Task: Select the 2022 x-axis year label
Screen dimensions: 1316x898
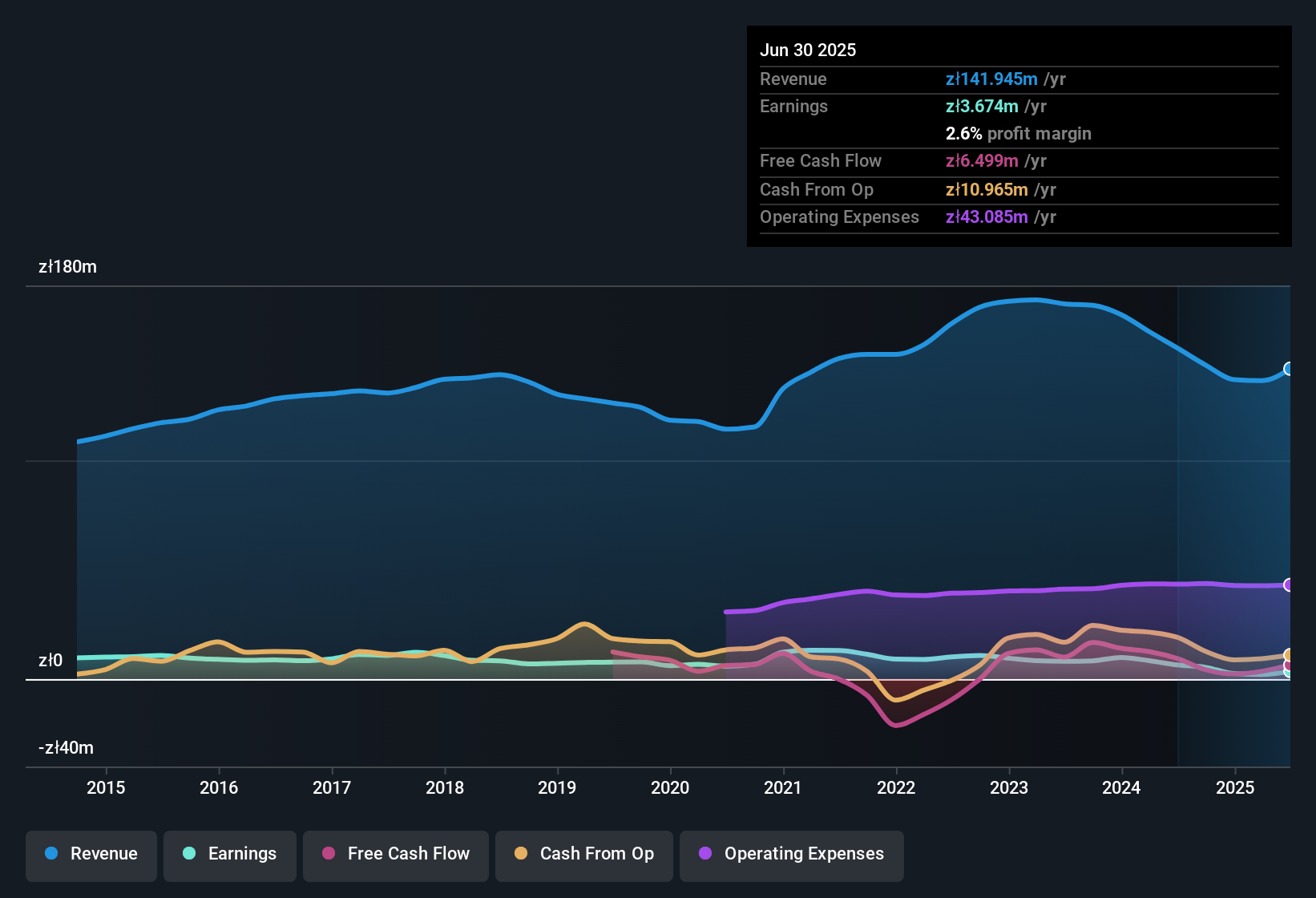Action: 896,788
